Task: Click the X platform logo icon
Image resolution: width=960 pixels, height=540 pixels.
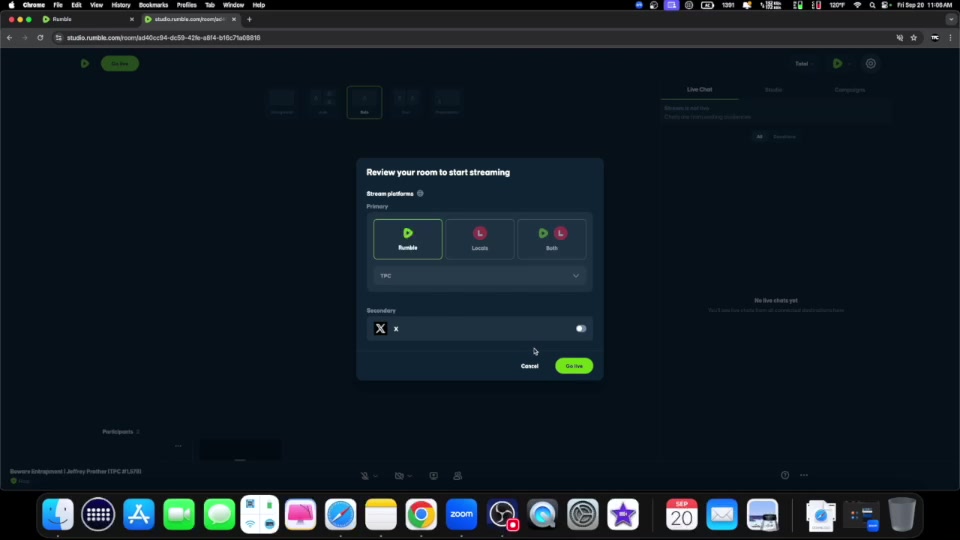Action: pyautogui.click(x=380, y=328)
